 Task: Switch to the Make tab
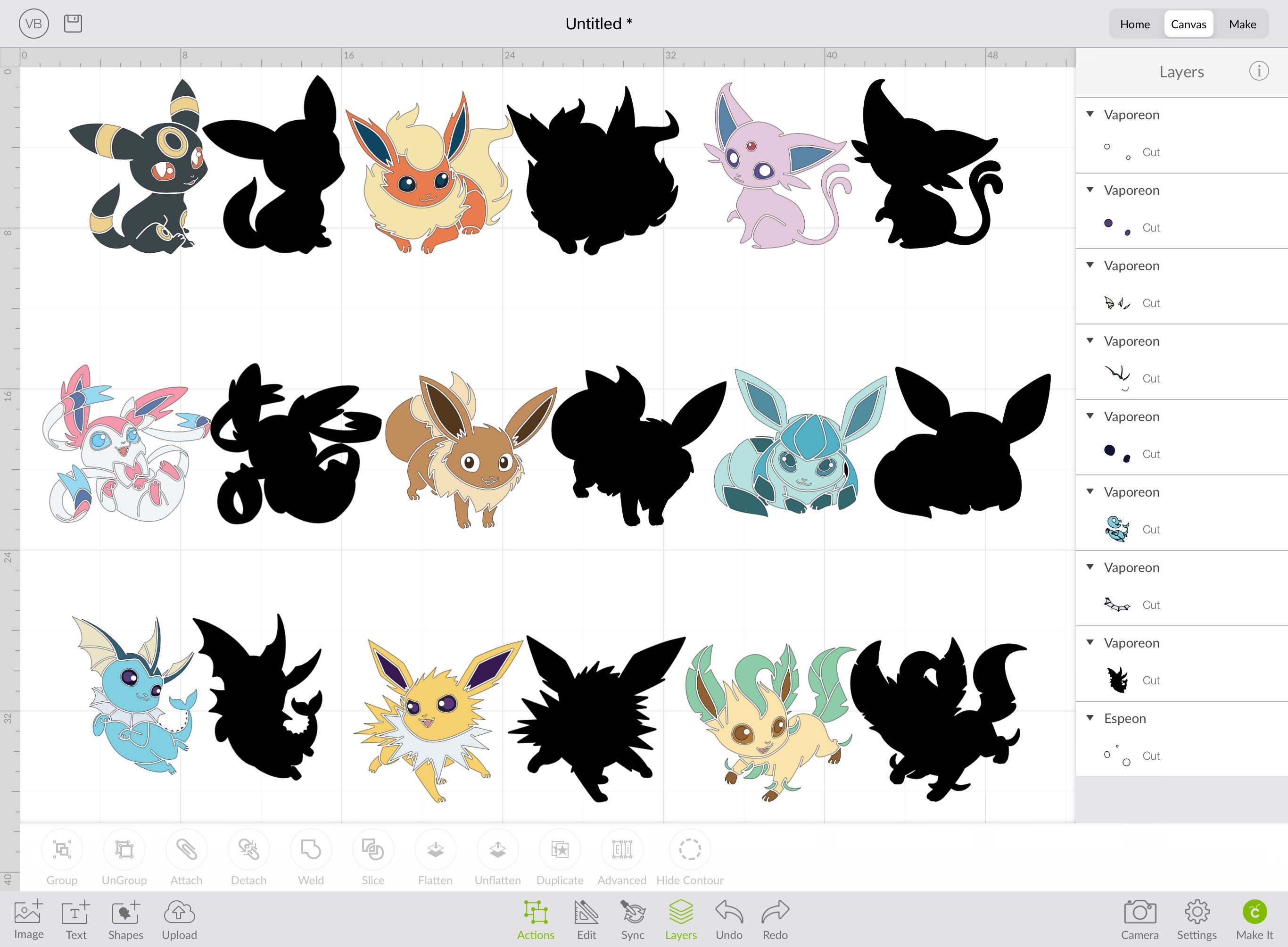(1242, 24)
